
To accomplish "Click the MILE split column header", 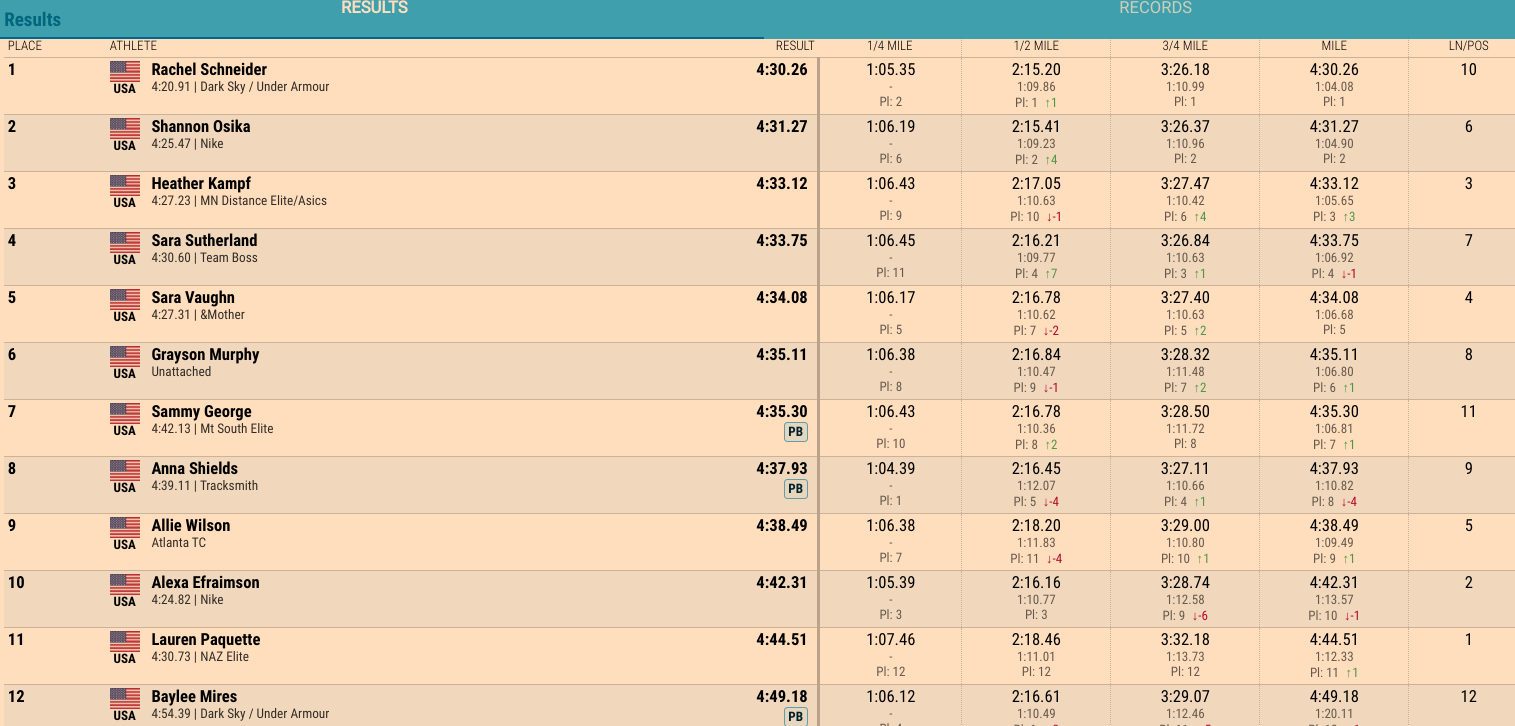I will (1334, 46).
